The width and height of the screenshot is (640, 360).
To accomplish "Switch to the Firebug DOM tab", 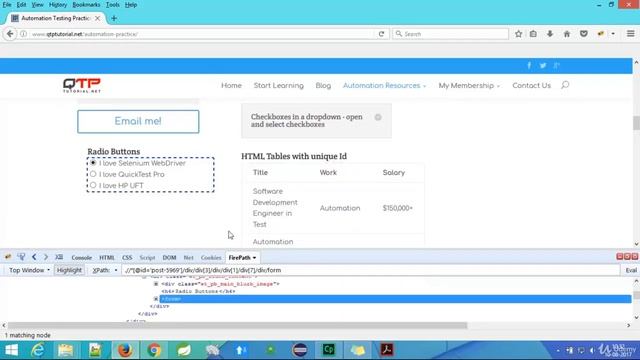I will pos(169,258).
